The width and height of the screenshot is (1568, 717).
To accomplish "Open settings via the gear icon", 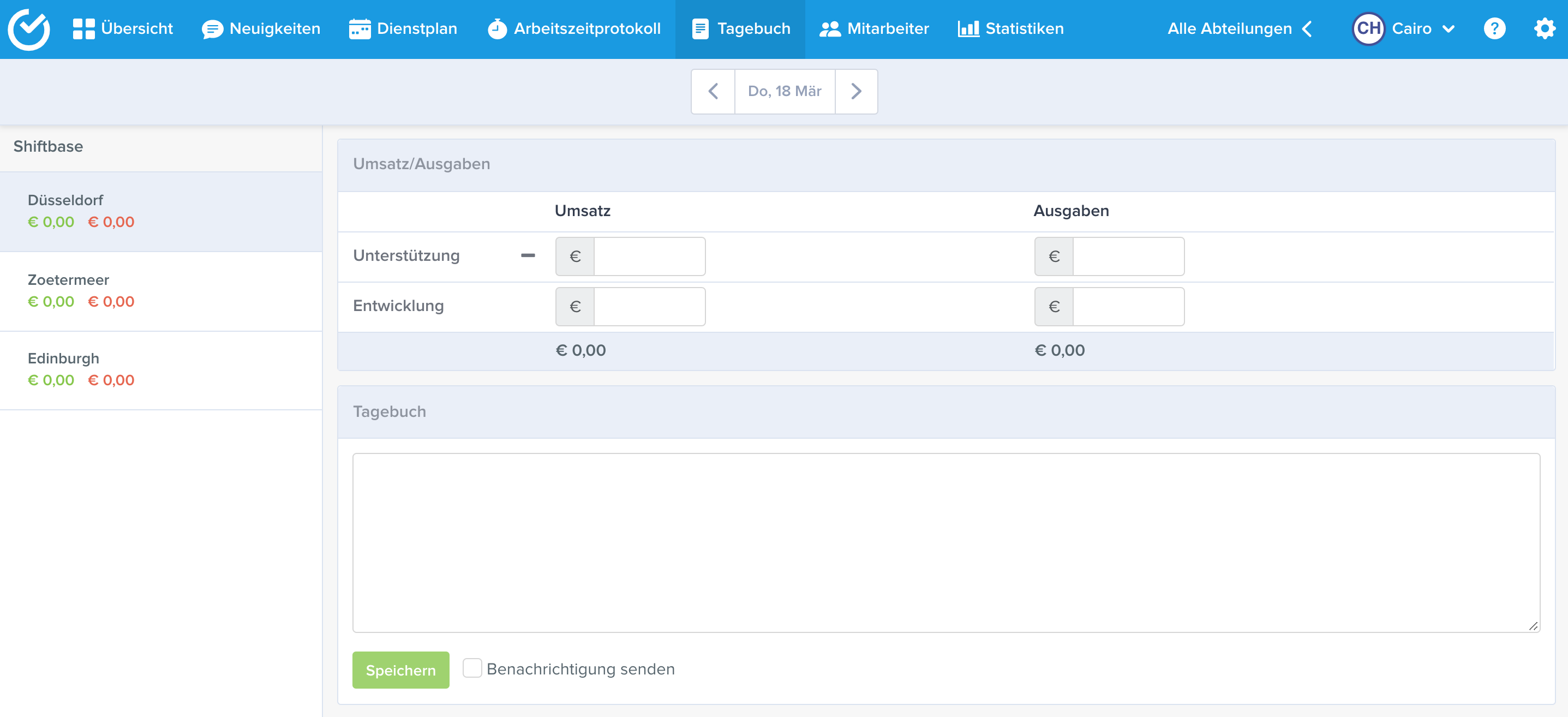I will coord(1544,28).
